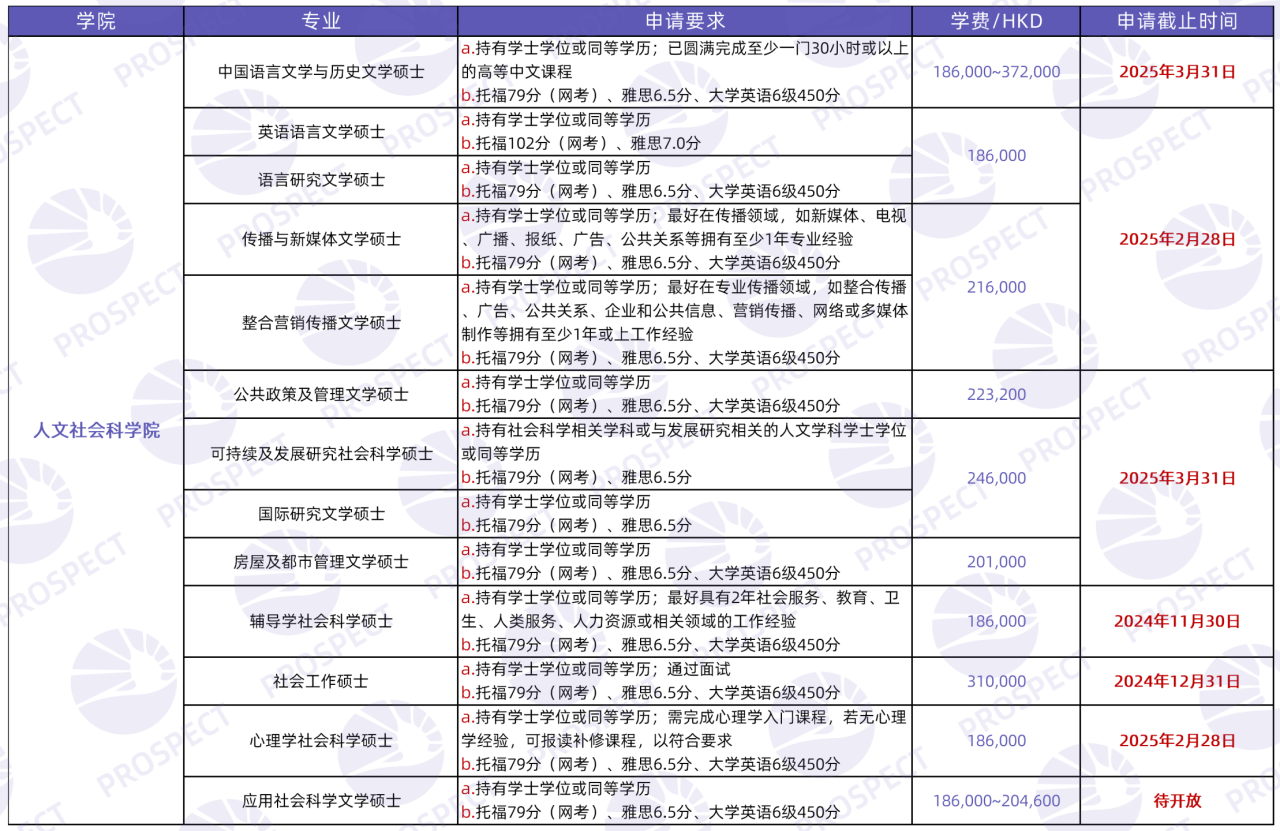The height and width of the screenshot is (831, 1280).
Task: Click the 申请要求 column header
Action: [x=685, y=21]
